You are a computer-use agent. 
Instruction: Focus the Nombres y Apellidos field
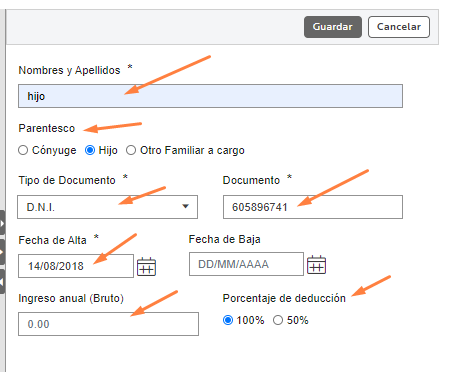tap(210, 96)
